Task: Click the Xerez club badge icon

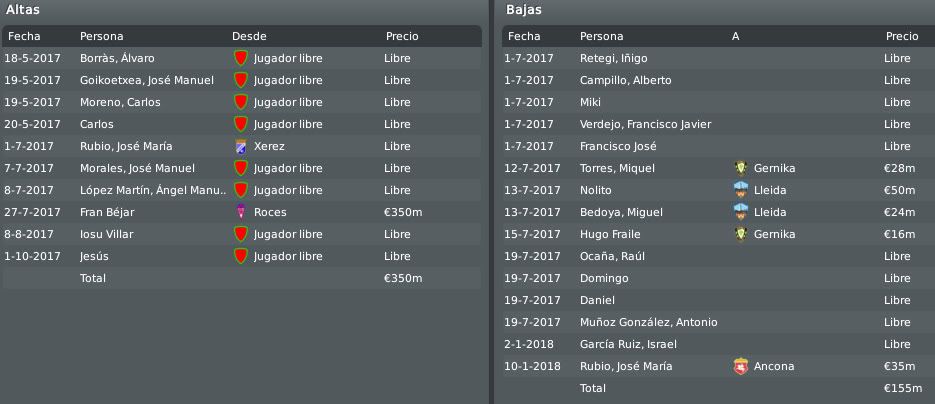Action: tap(241, 146)
